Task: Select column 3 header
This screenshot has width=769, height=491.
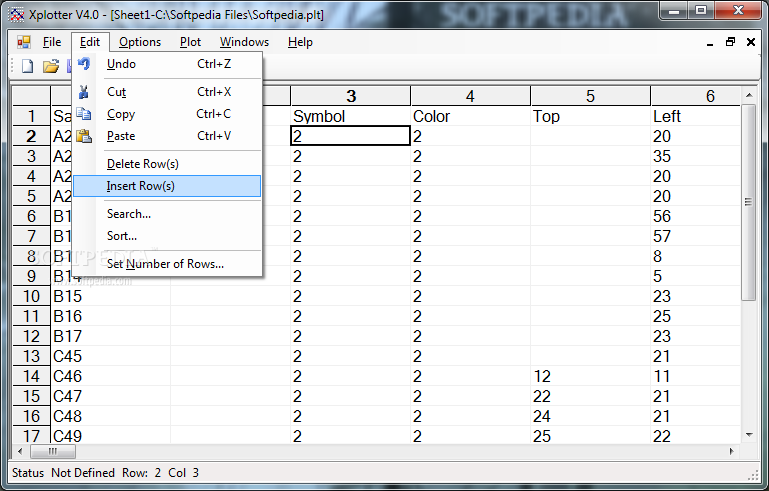Action: point(350,96)
